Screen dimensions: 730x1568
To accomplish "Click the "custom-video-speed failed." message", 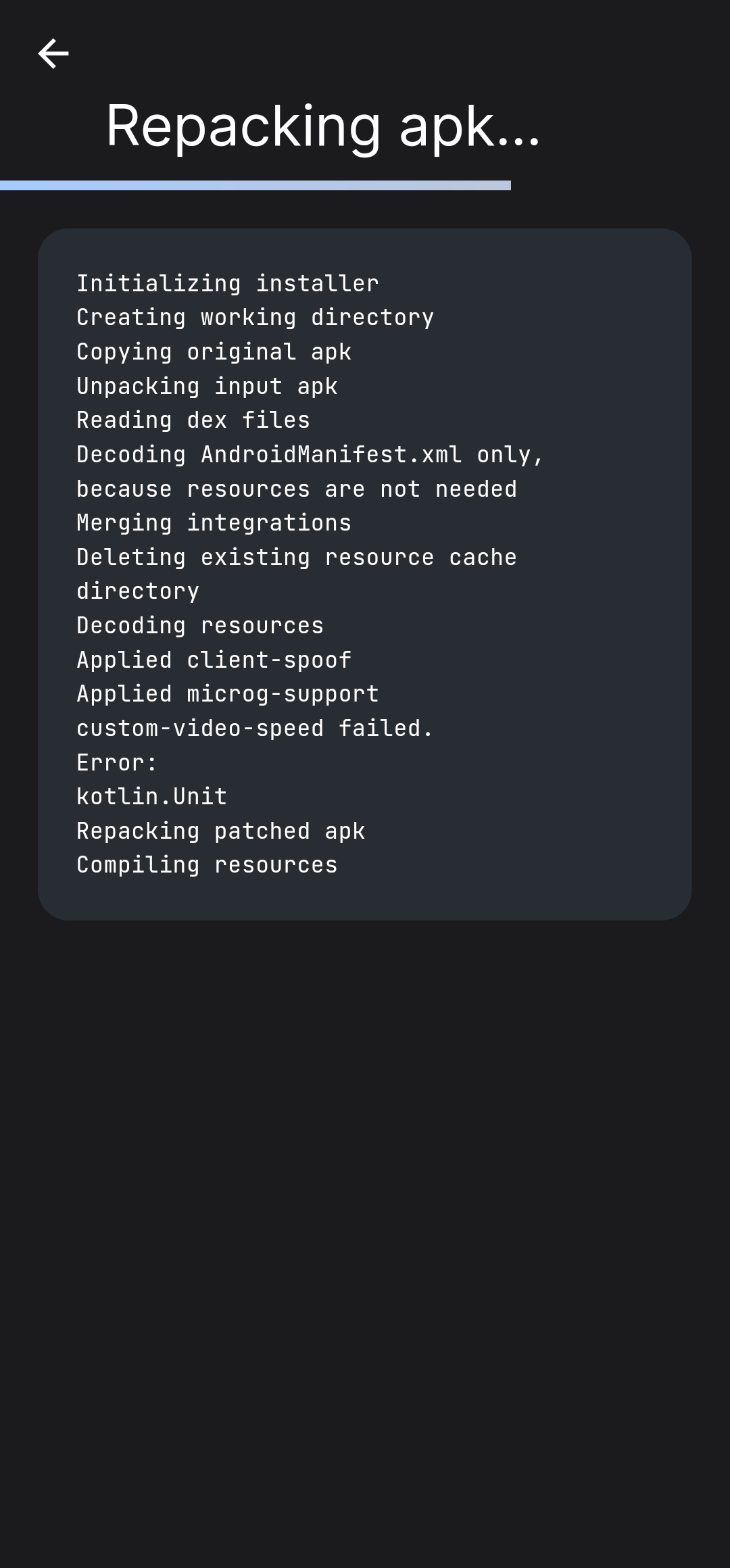I will 255,729.
